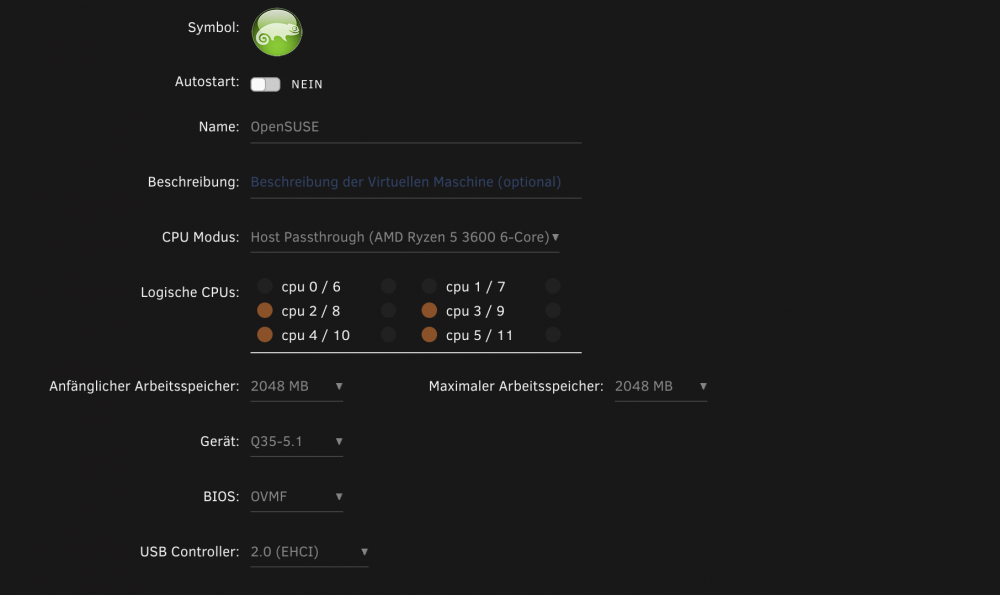This screenshot has width=1000, height=595.
Task: Check the first box before 'cpu 1 / 7'
Action: [429, 286]
